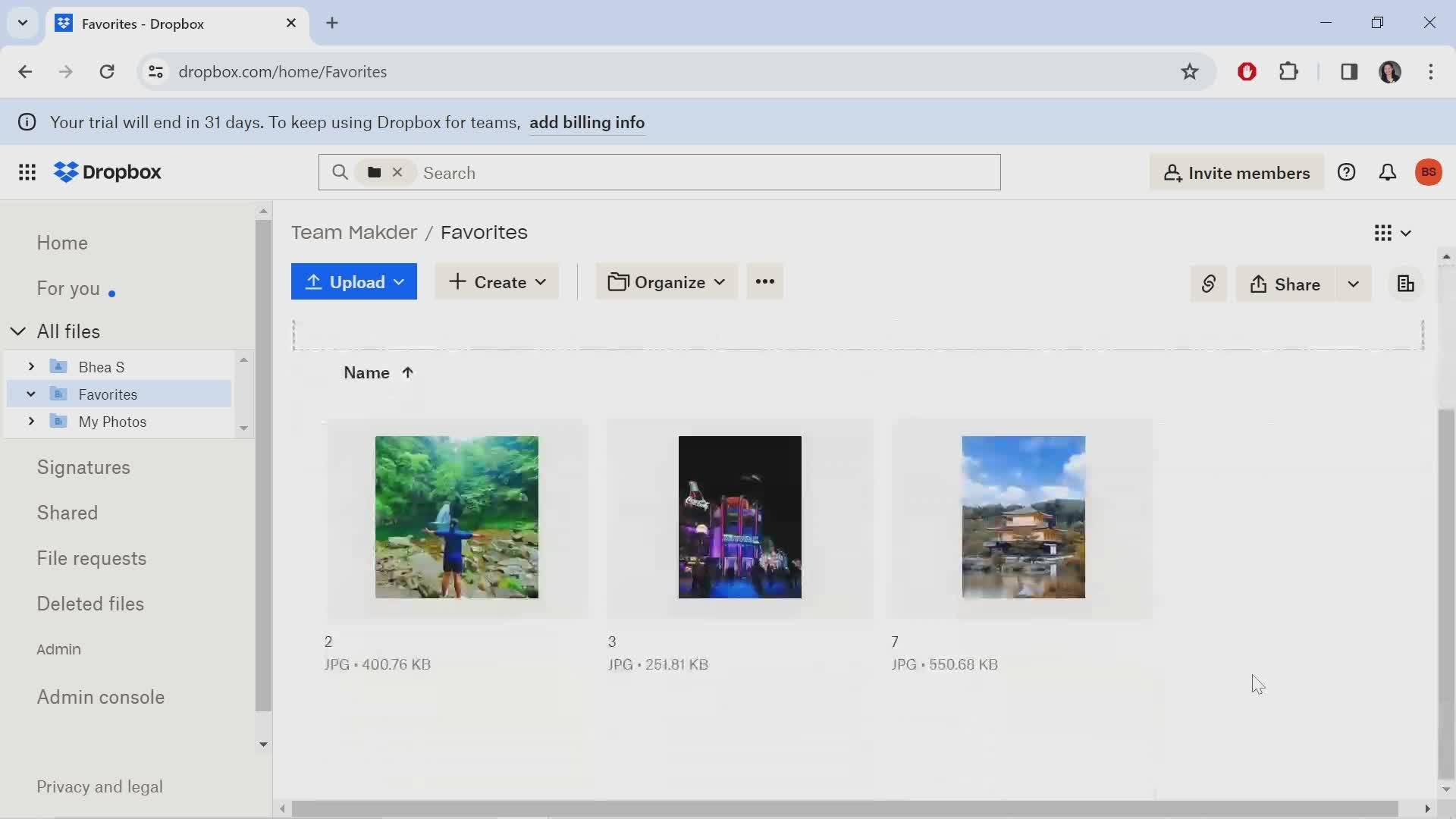1456x819 pixels.
Task: Click the Name sort arrow
Action: pos(408,373)
